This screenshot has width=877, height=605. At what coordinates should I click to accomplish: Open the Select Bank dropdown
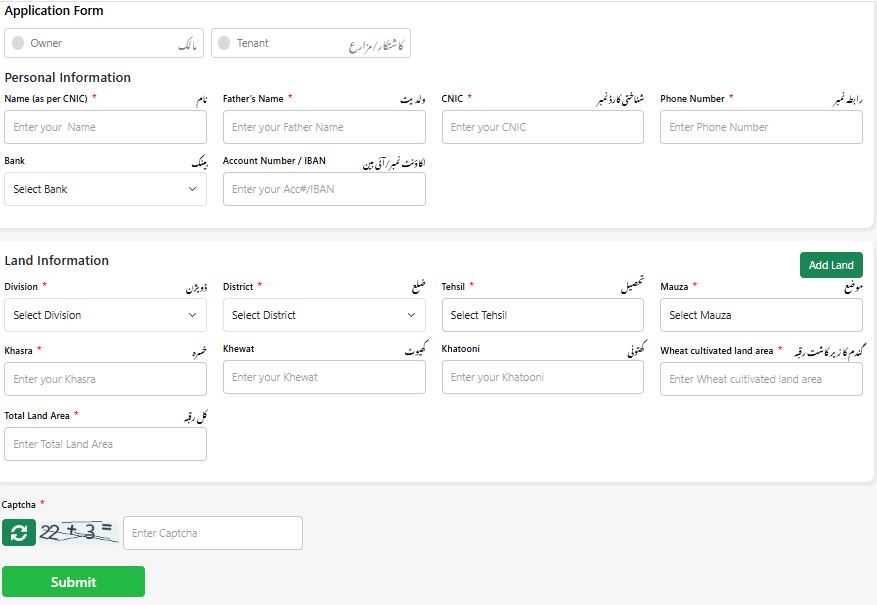[x=105, y=189]
